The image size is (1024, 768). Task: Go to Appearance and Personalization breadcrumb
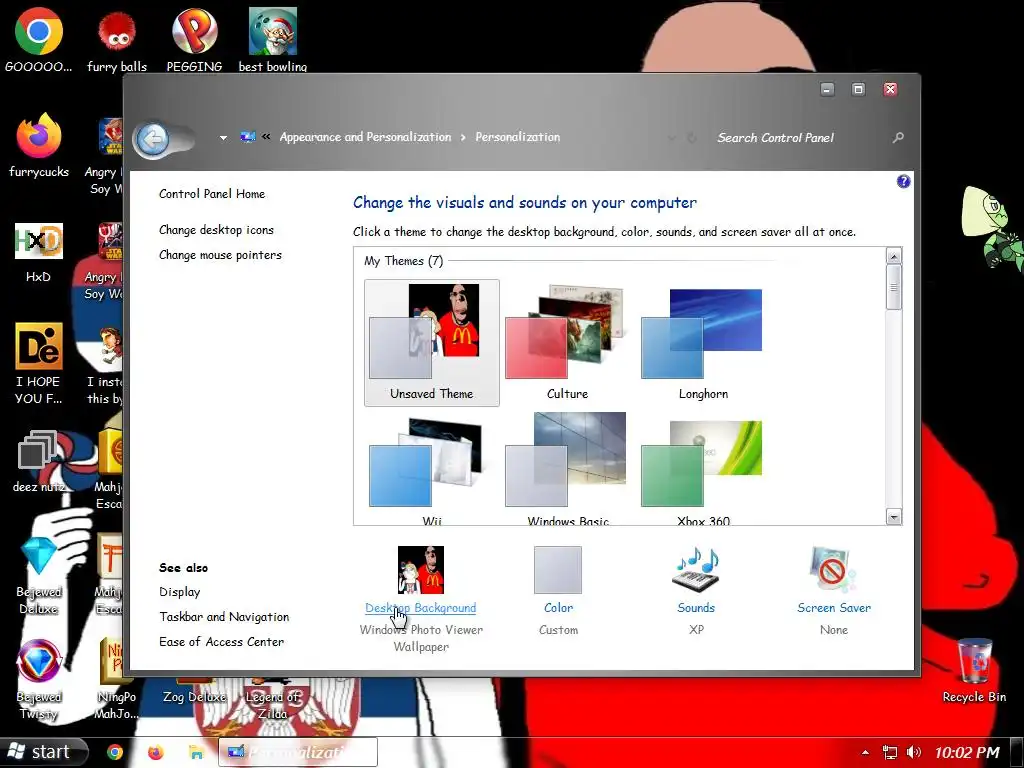[365, 137]
